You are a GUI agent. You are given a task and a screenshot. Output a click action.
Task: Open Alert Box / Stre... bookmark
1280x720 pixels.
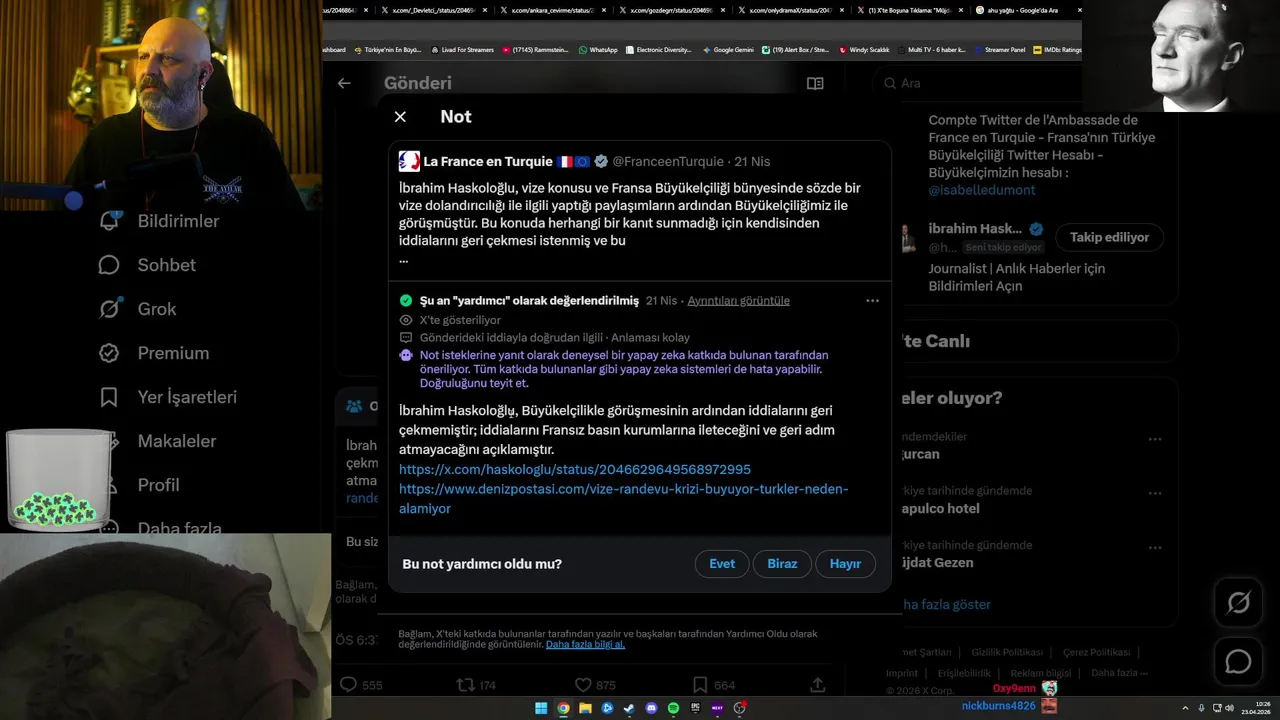coord(795,49)
